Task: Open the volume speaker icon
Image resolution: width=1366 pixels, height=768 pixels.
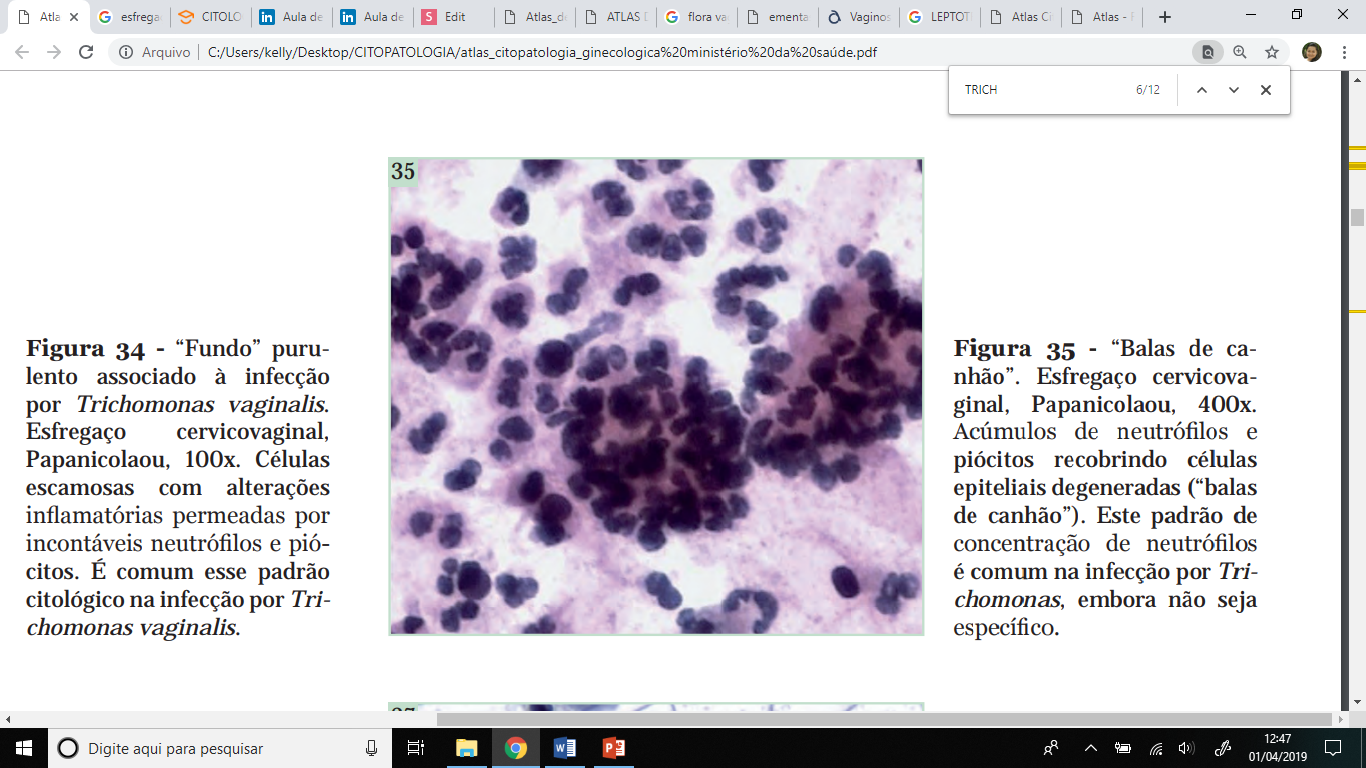Action: pyautogui.click(x=1187, y=748)
